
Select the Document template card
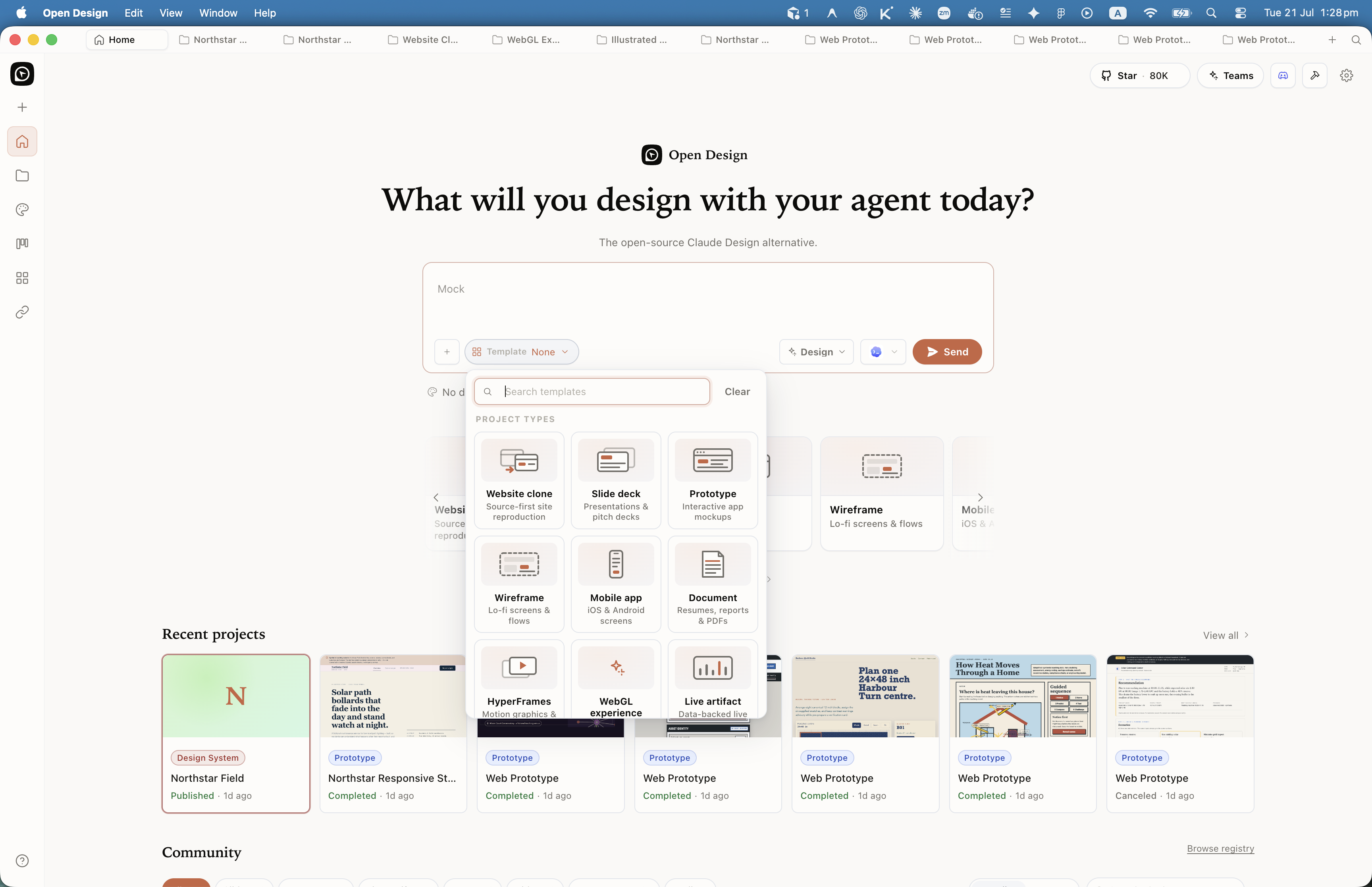[x=713, y=584]
